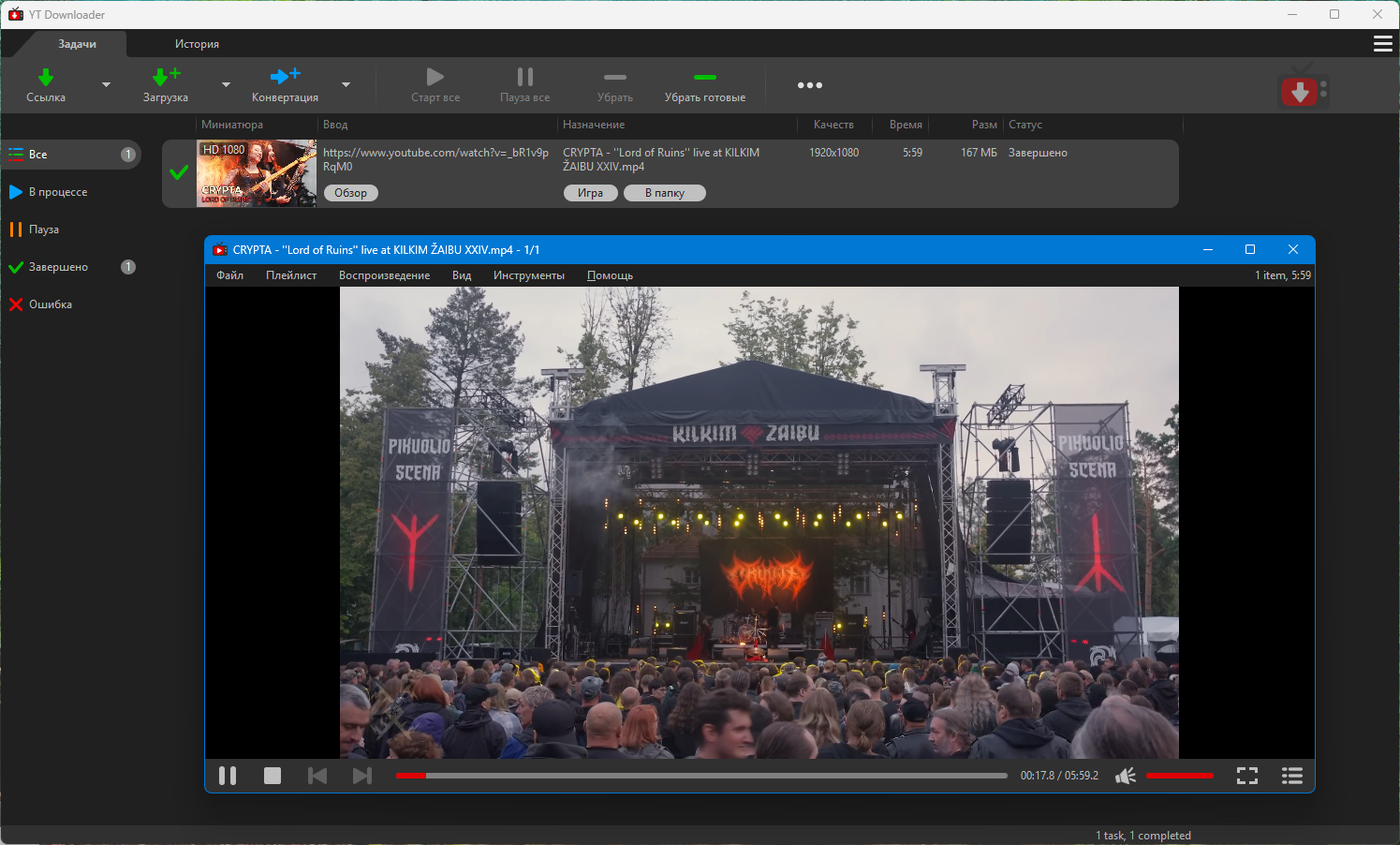Stop video playback with the stop button
The image size is (1400, 845).
(x=273, y=776)
